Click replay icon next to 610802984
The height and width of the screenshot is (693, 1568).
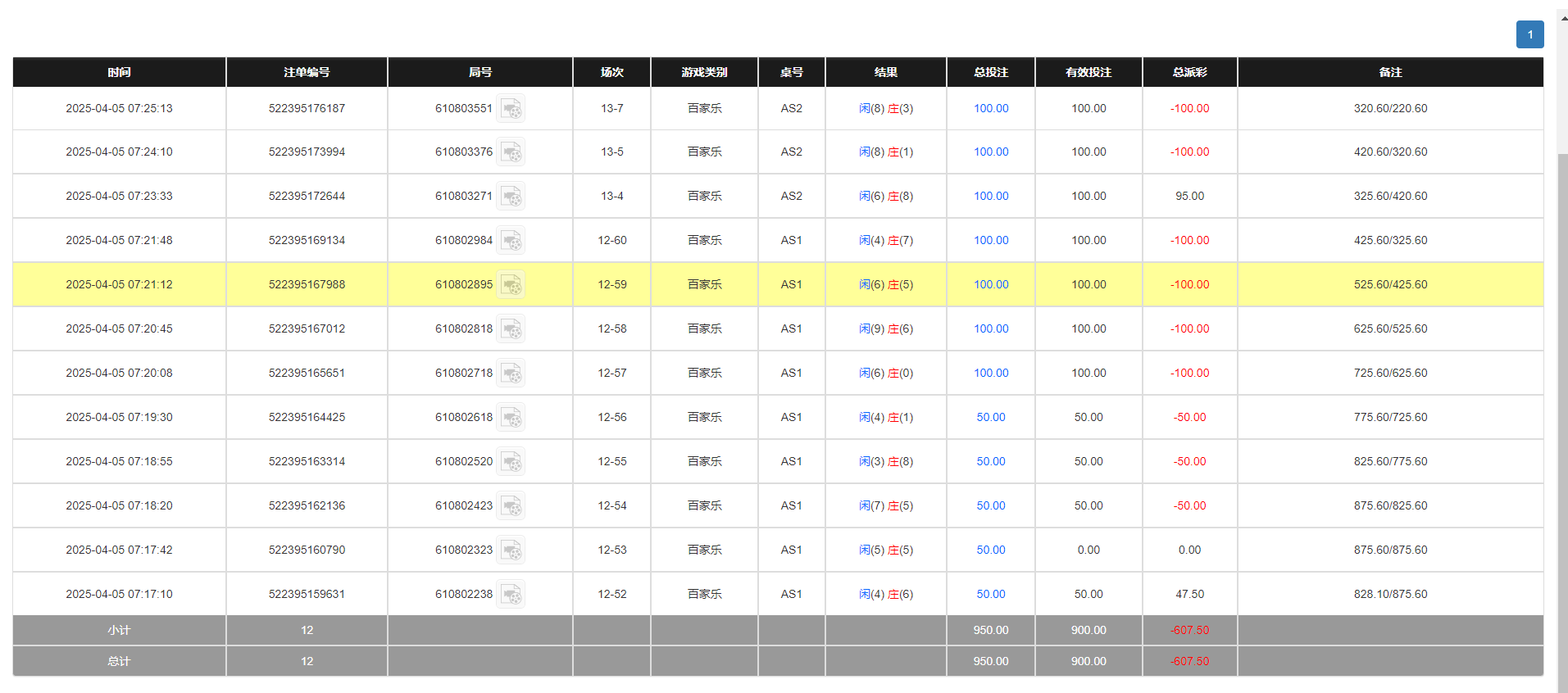click(511, 241)
